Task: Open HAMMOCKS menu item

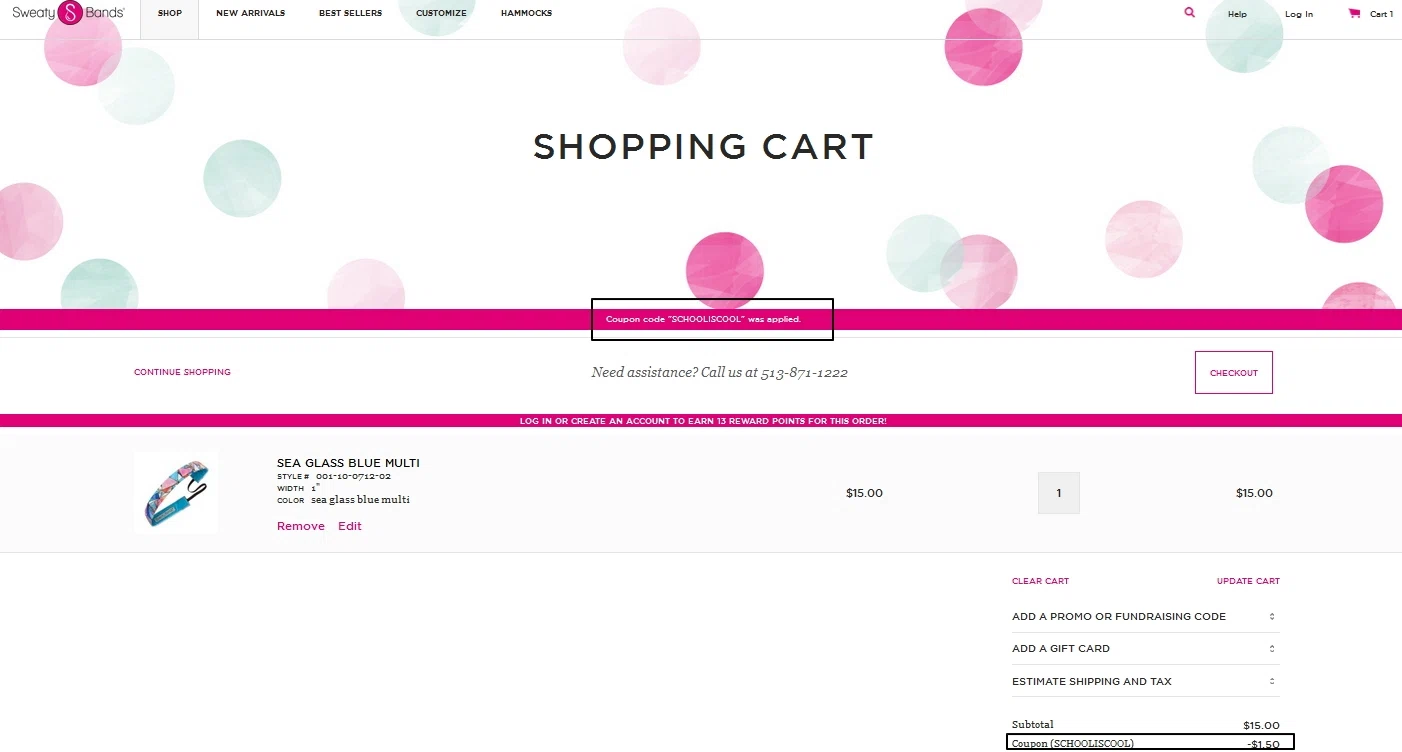Action: coord(526,14)
